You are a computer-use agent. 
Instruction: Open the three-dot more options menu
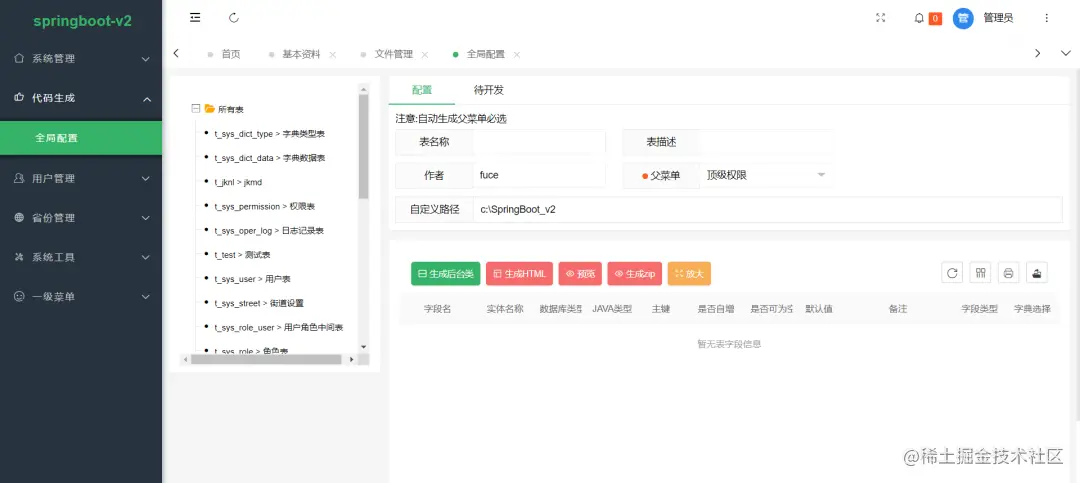[x=1047, y=19]
